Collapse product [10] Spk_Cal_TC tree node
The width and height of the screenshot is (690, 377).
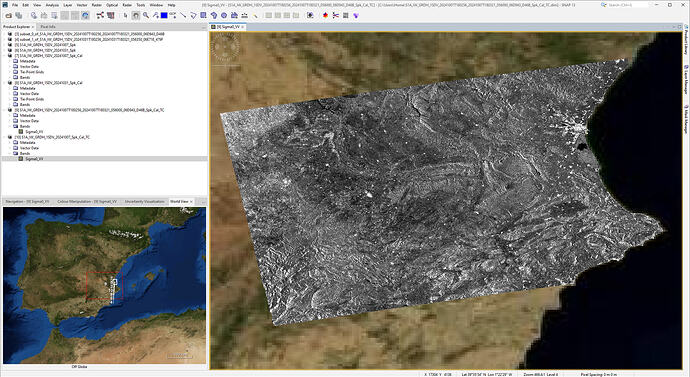tap(5, 137)
